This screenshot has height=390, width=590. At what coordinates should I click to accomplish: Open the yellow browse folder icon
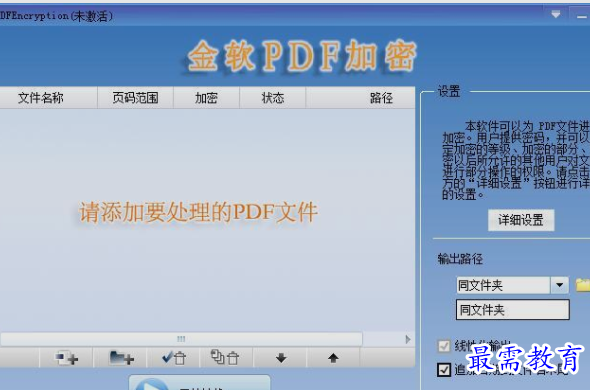583,285
